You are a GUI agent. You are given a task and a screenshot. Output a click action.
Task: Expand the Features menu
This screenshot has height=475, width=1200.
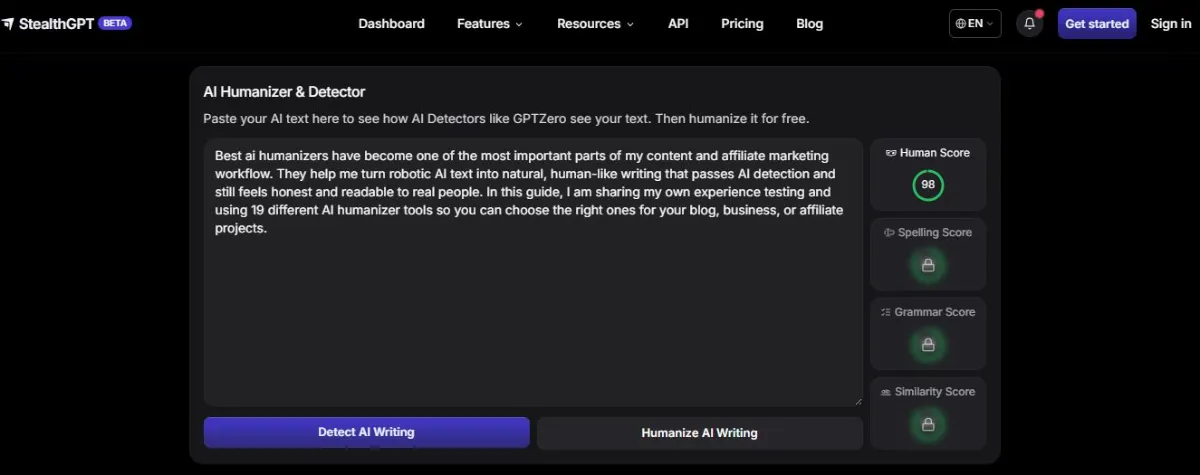490,24
